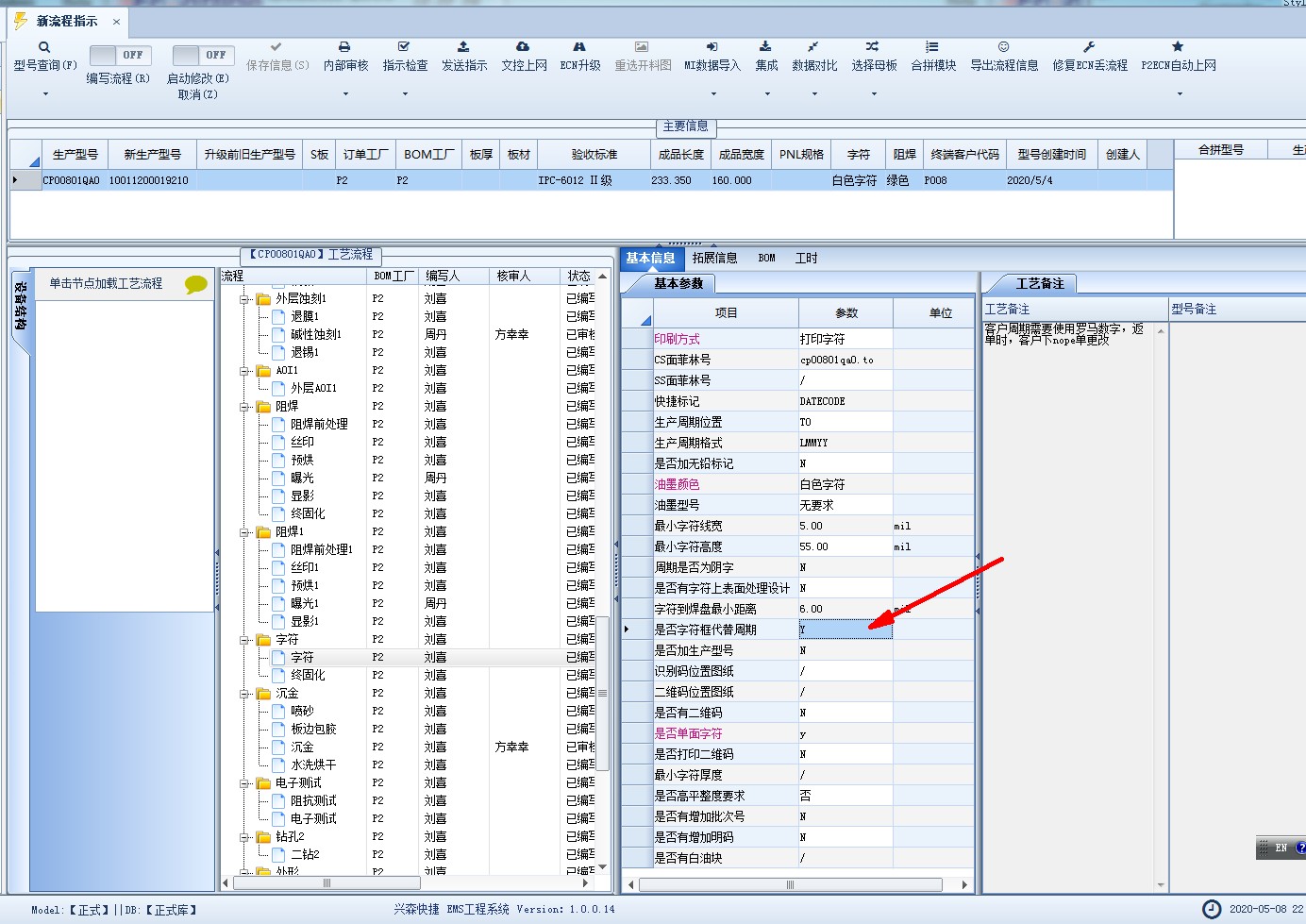
Task: Click the ECN升级 icon
Action: [579, 46]
